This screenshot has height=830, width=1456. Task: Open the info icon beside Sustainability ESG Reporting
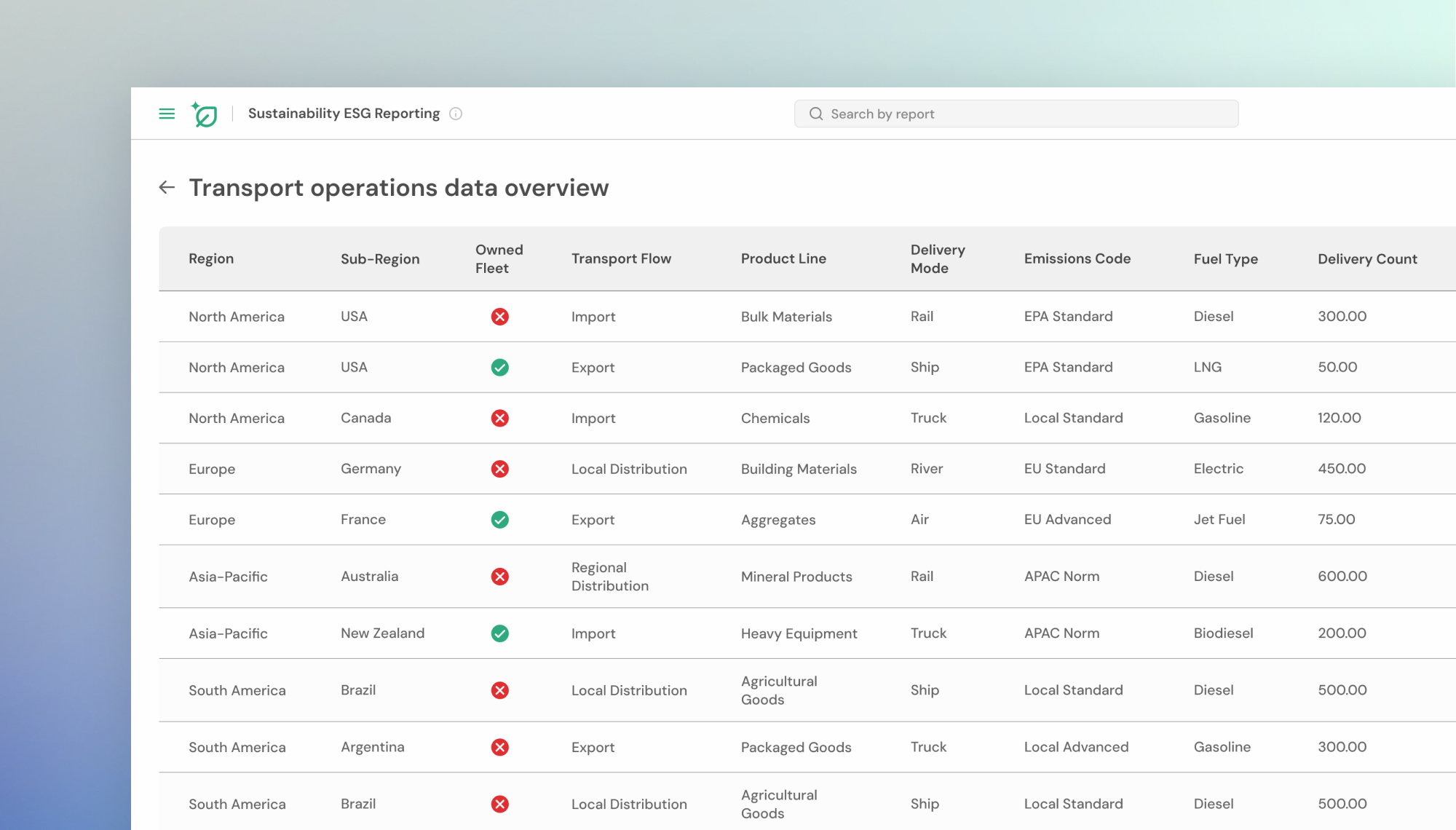click(x=456, y=114)
